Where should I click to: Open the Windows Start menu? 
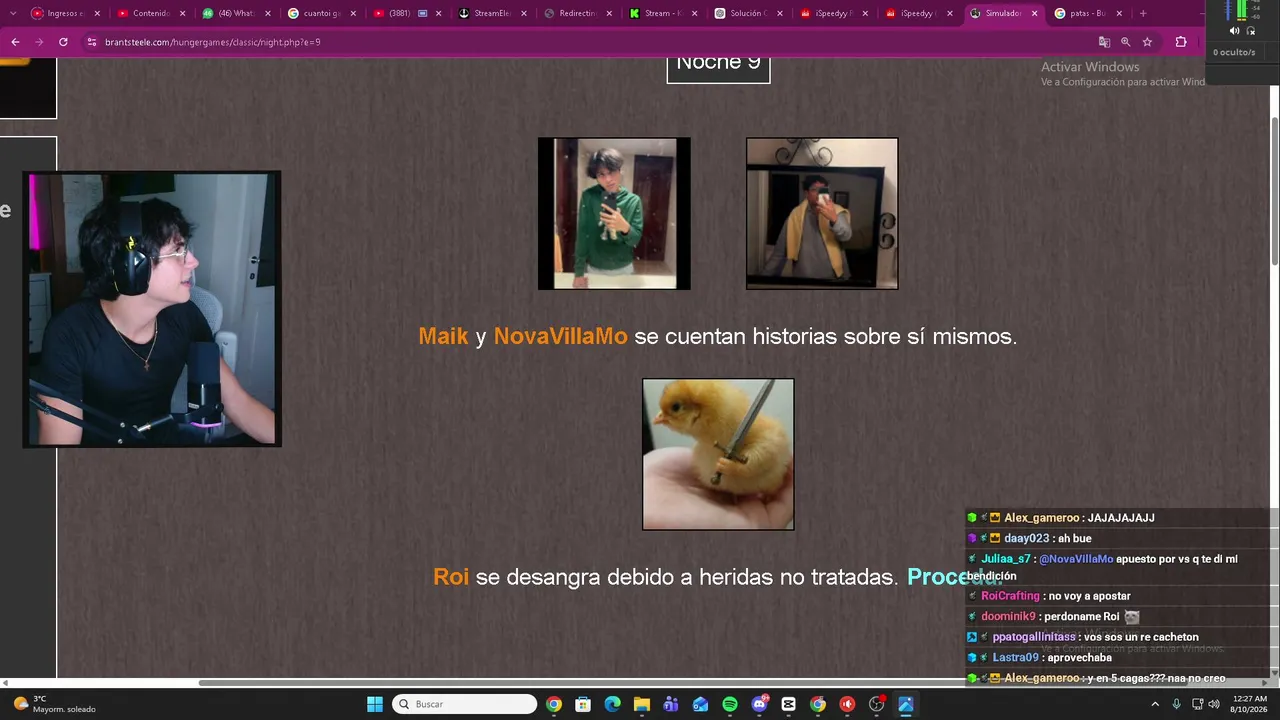375,704
